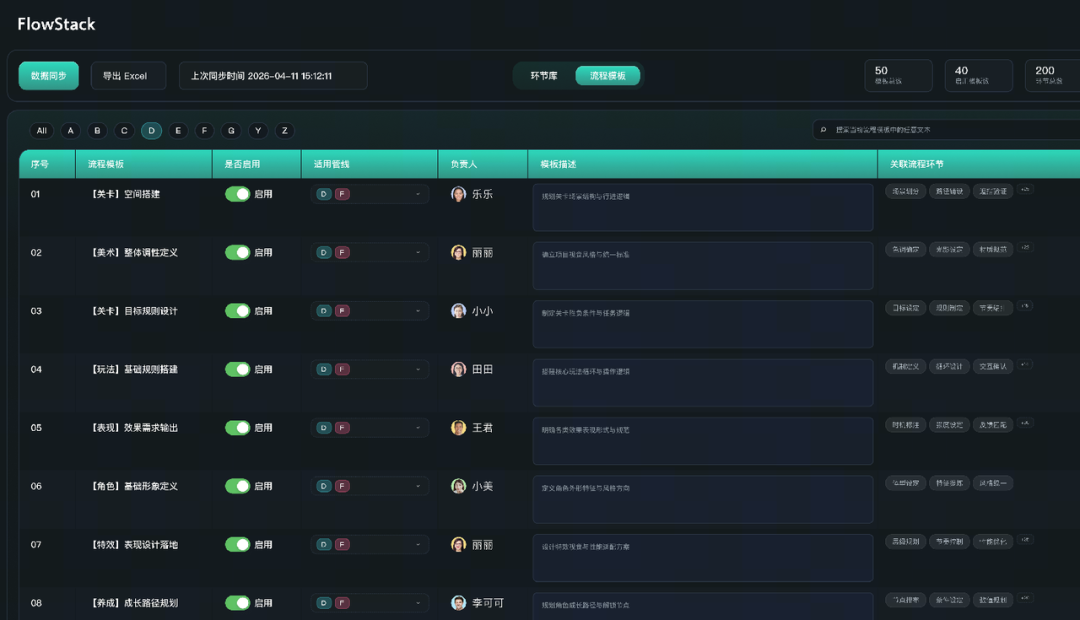Click the avatar next to 小小
Viewport: 1080px width, 620px height.
pyautogui.click(x=458, y=311)
